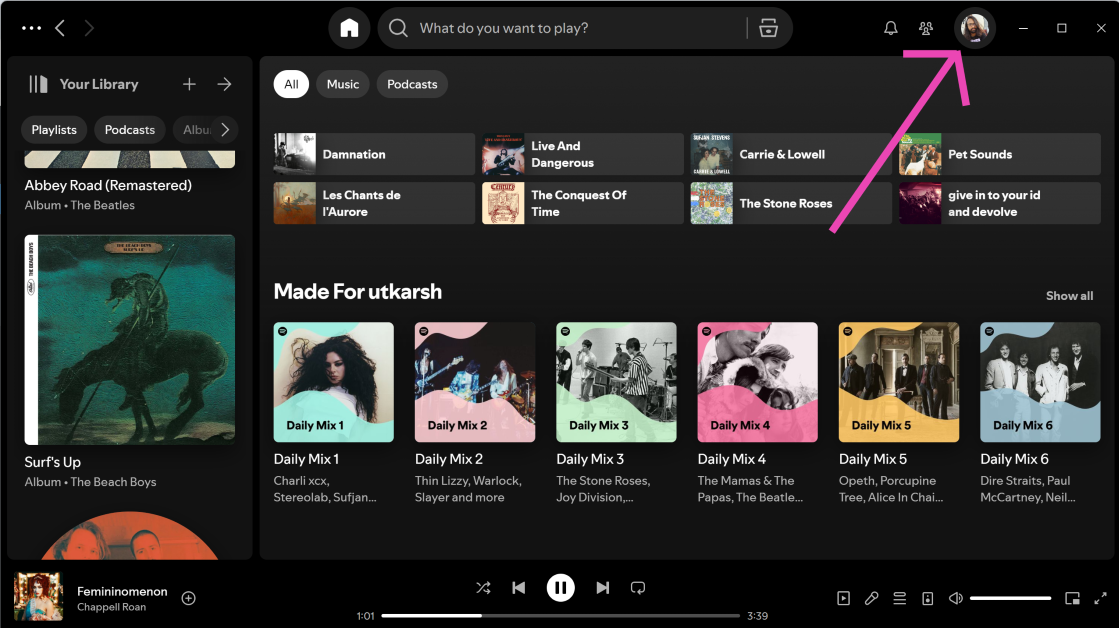Select the Podcasts filter tab in main view
This screenshot has height=628, width=1119.
click(412, 85)
